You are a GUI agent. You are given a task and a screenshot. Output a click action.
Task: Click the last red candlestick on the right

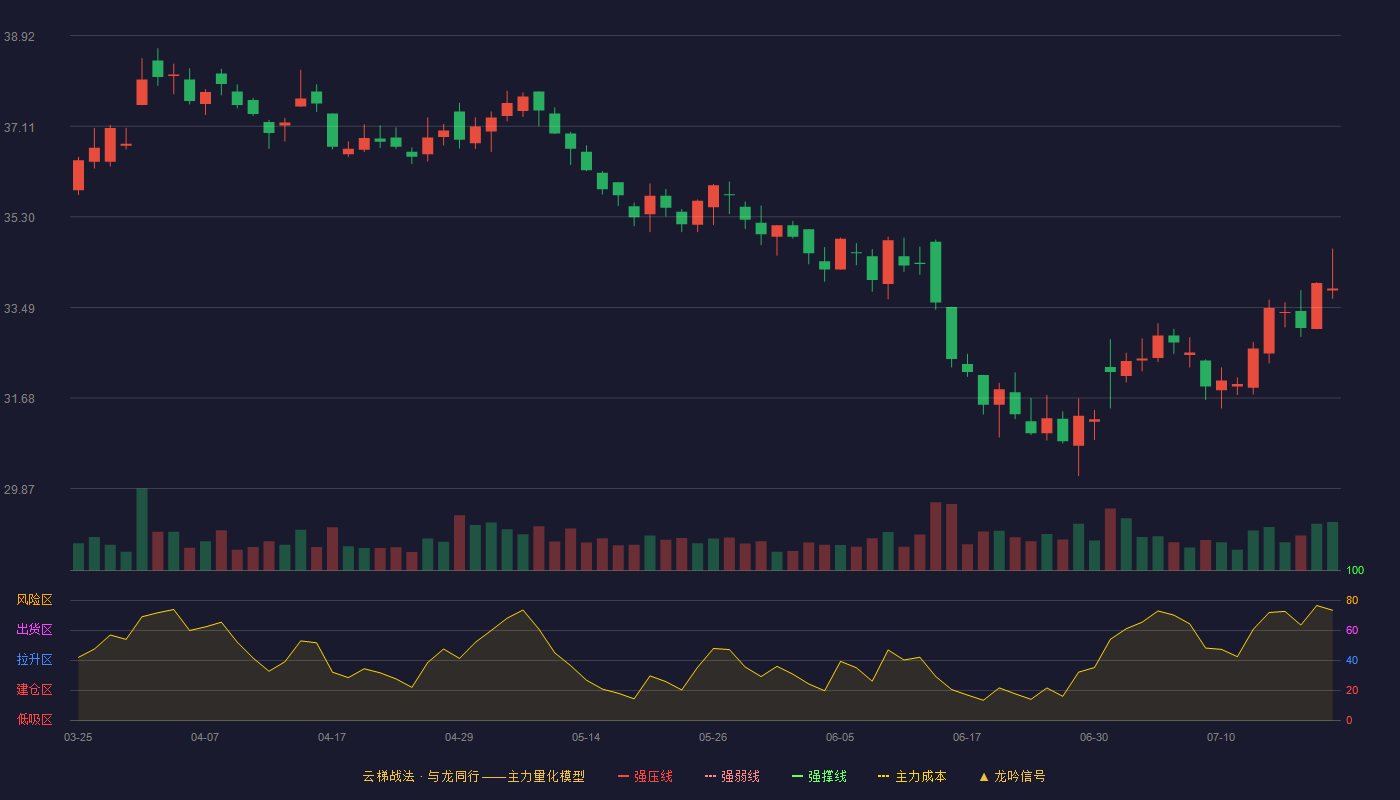(1332, 289)
